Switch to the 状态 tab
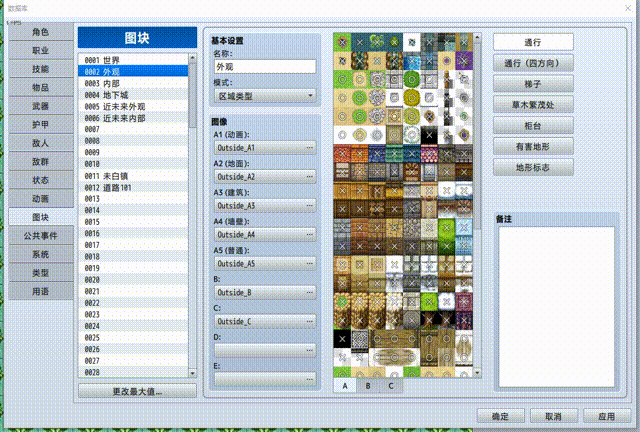Viewport: 640px width, 432px height. coord(40,180)
